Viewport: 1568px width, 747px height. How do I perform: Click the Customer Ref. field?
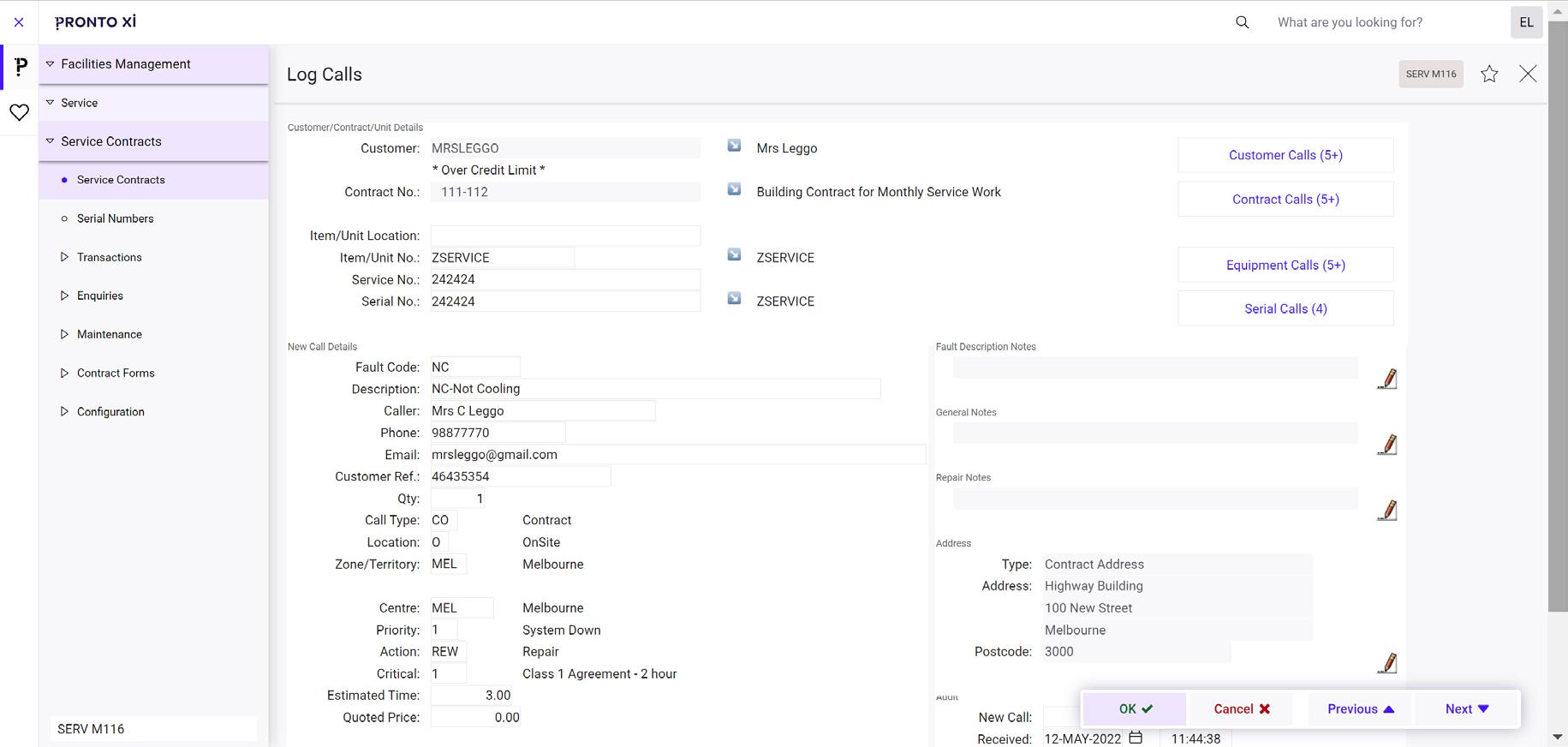[x=521, y=476]
